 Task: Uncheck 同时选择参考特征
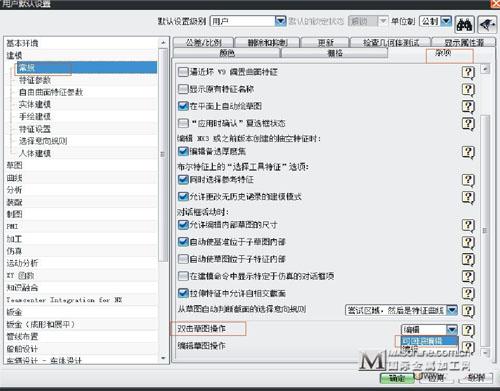coord(183,180)
